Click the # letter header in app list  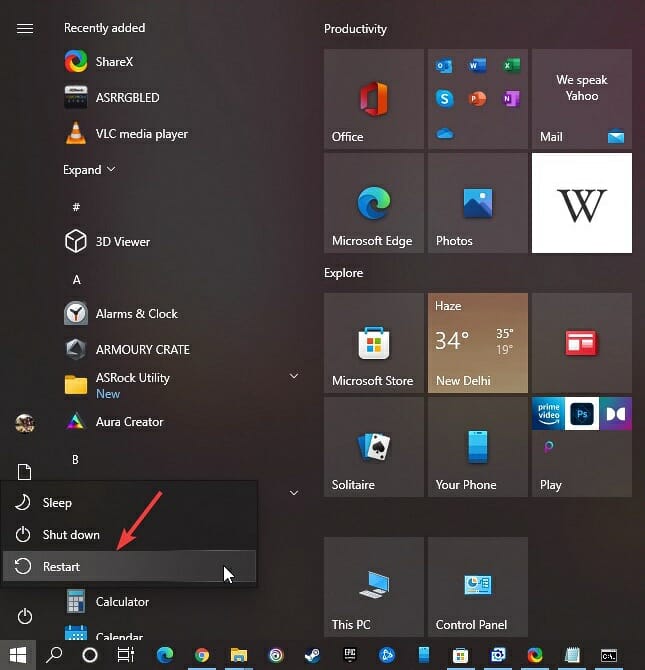76,207
